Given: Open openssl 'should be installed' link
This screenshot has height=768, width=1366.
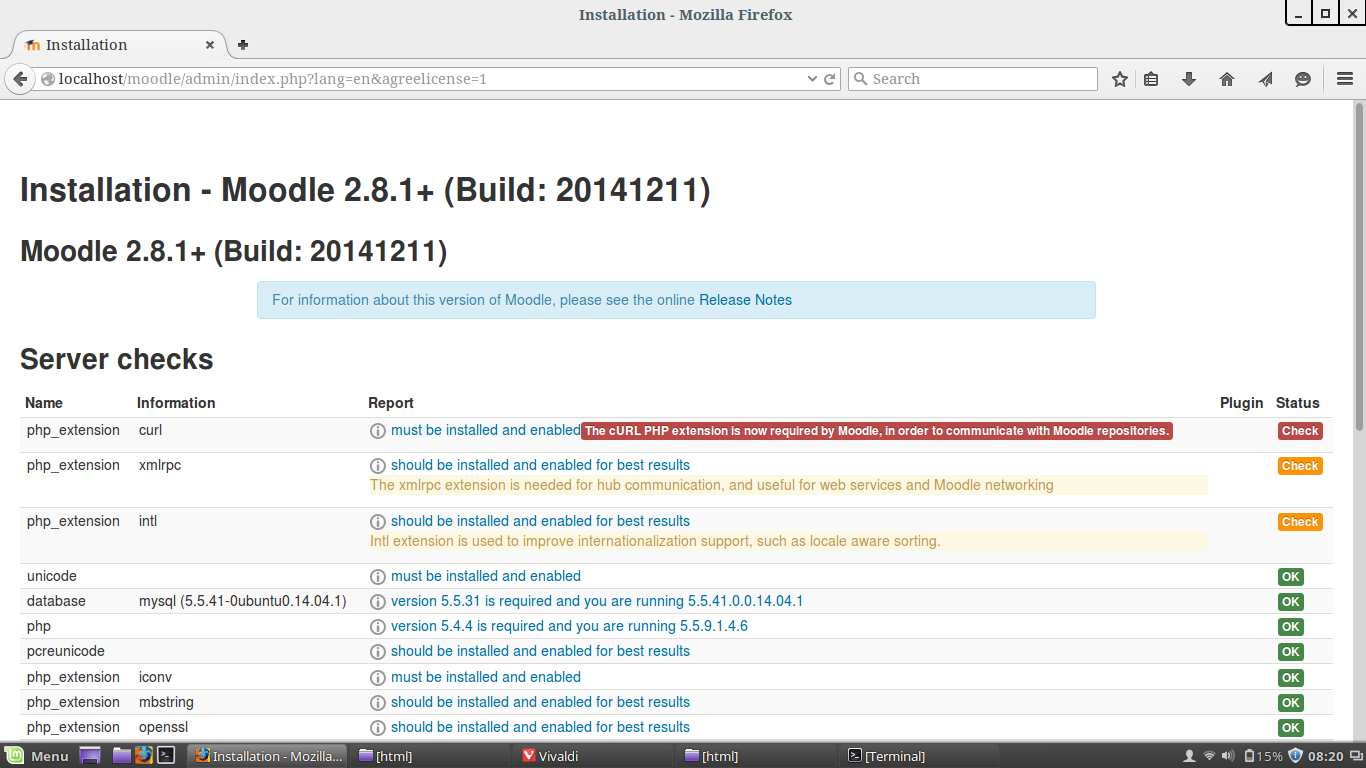Looking at the screenshot, I should [x=540, y=727].
